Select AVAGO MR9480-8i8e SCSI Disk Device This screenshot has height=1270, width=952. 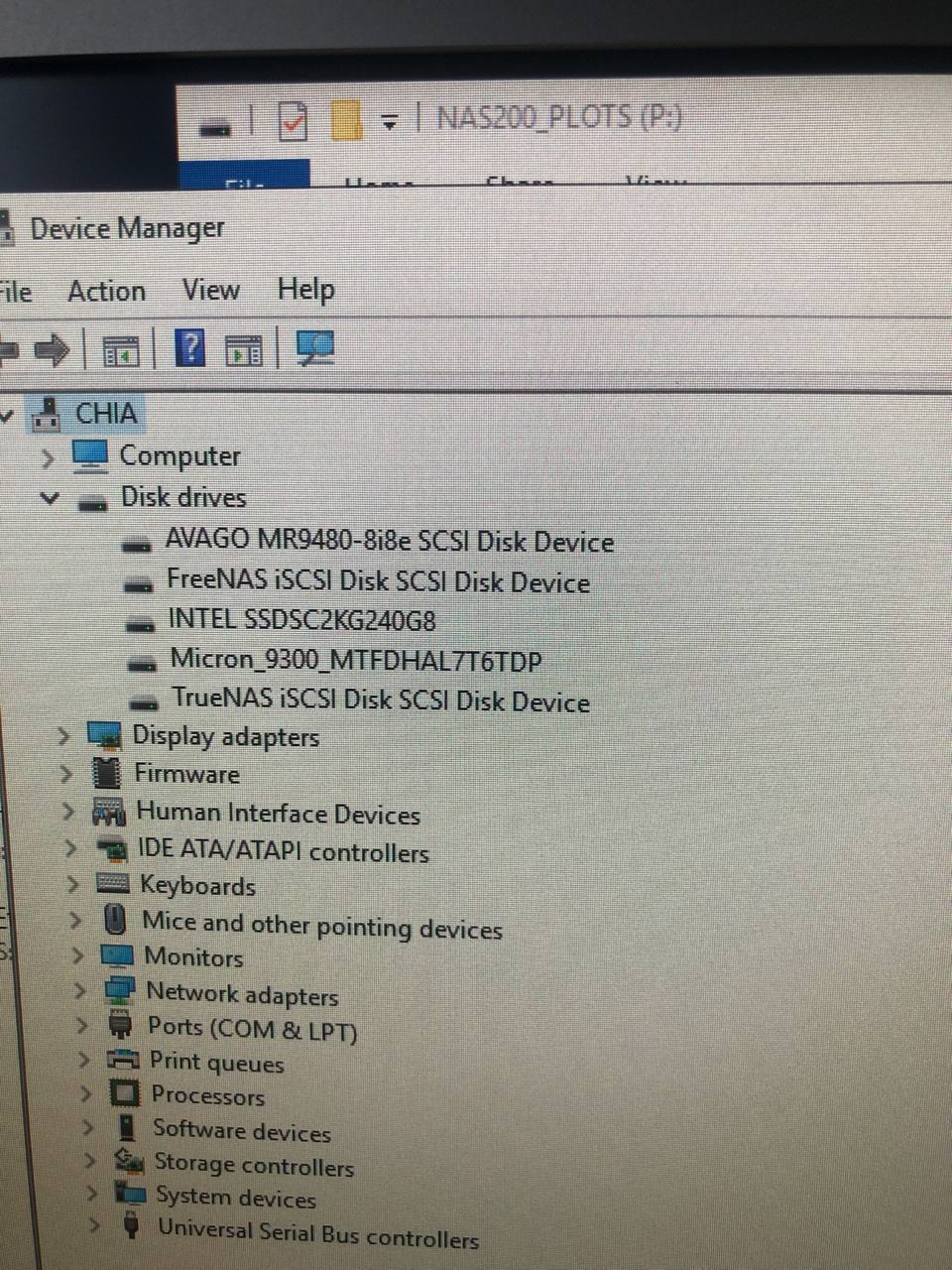point(389,541)
